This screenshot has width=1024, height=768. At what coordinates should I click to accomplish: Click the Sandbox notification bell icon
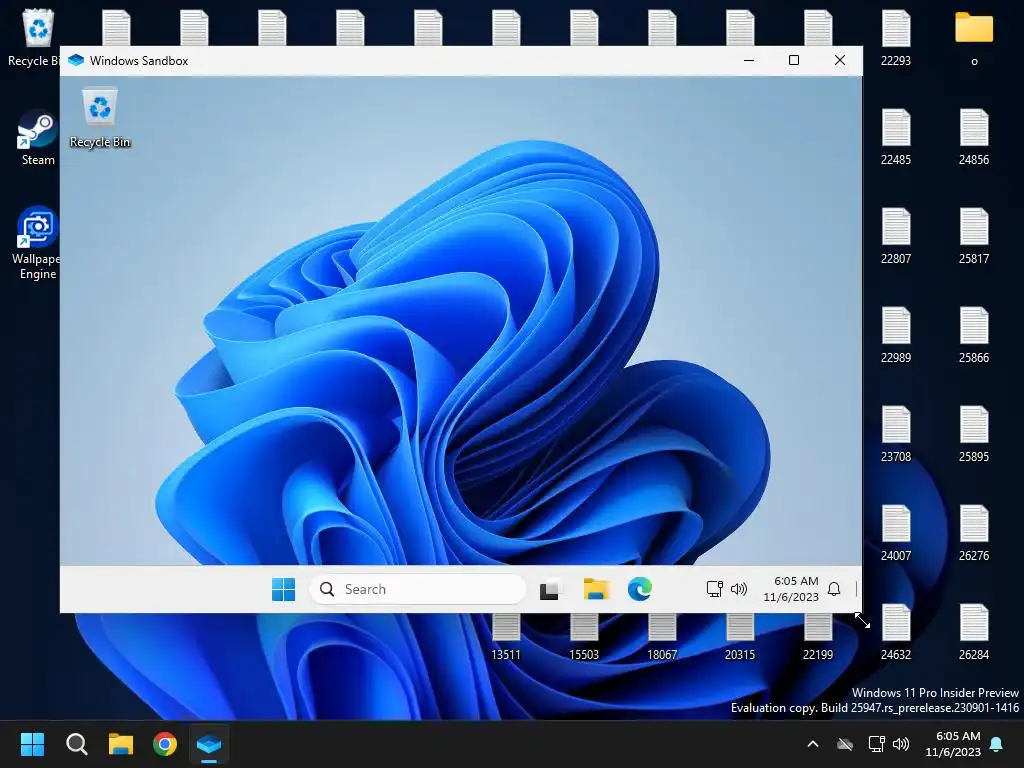pos(834,589)
